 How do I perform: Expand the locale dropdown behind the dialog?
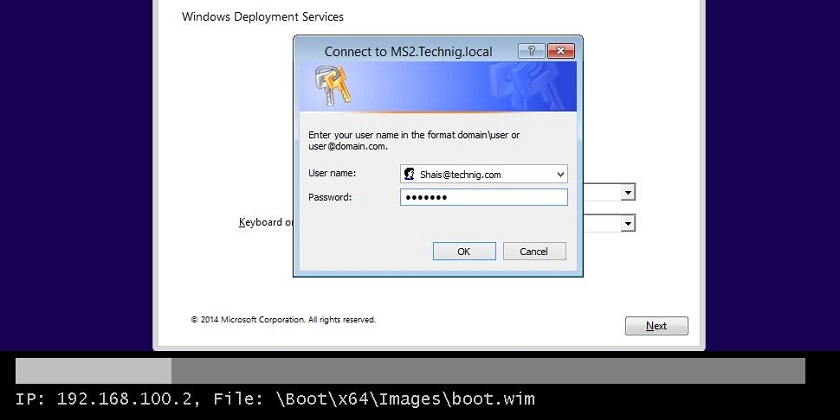pos(628,192)
